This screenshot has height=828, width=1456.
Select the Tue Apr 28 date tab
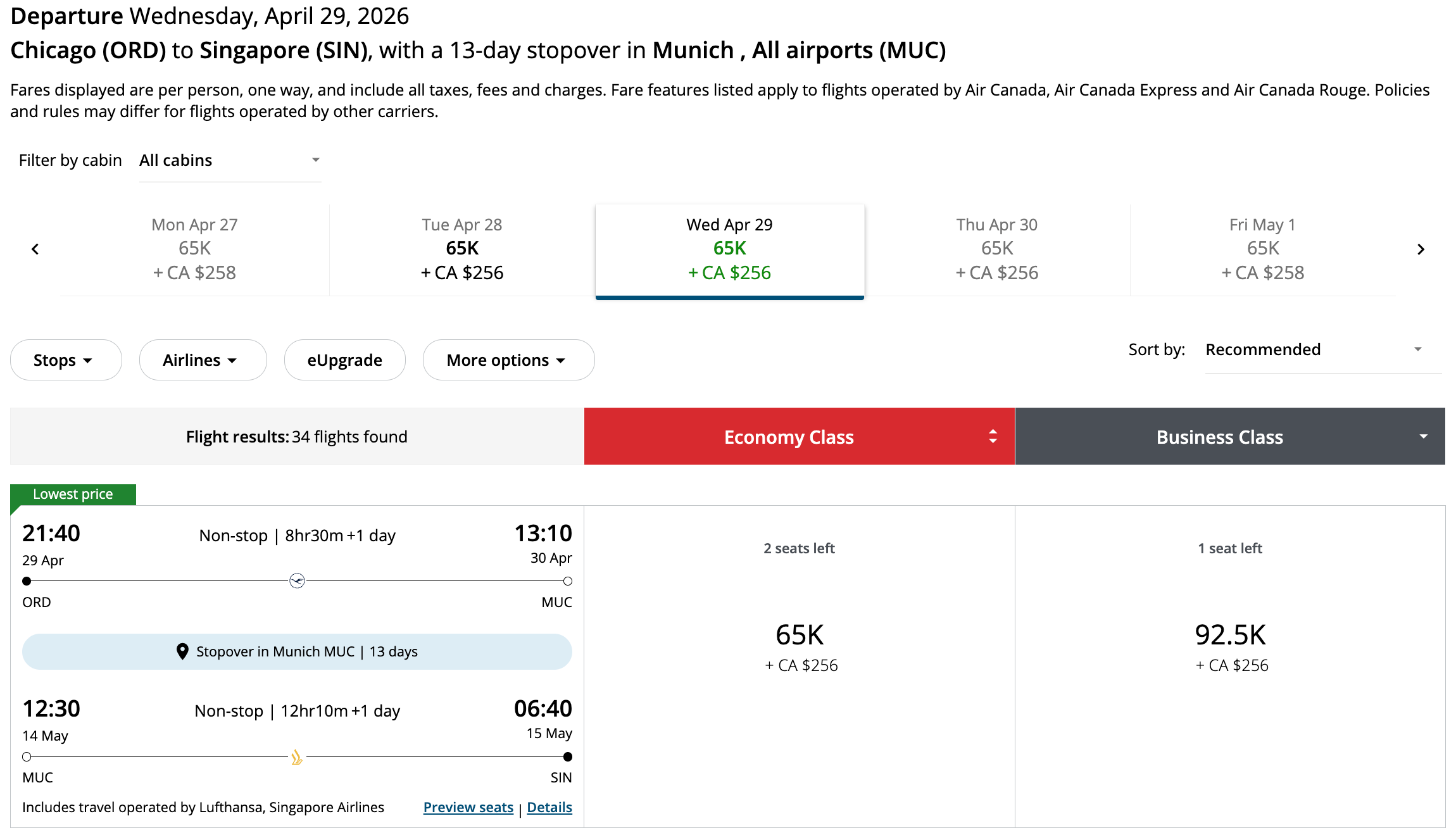click(x=462, y=249)
